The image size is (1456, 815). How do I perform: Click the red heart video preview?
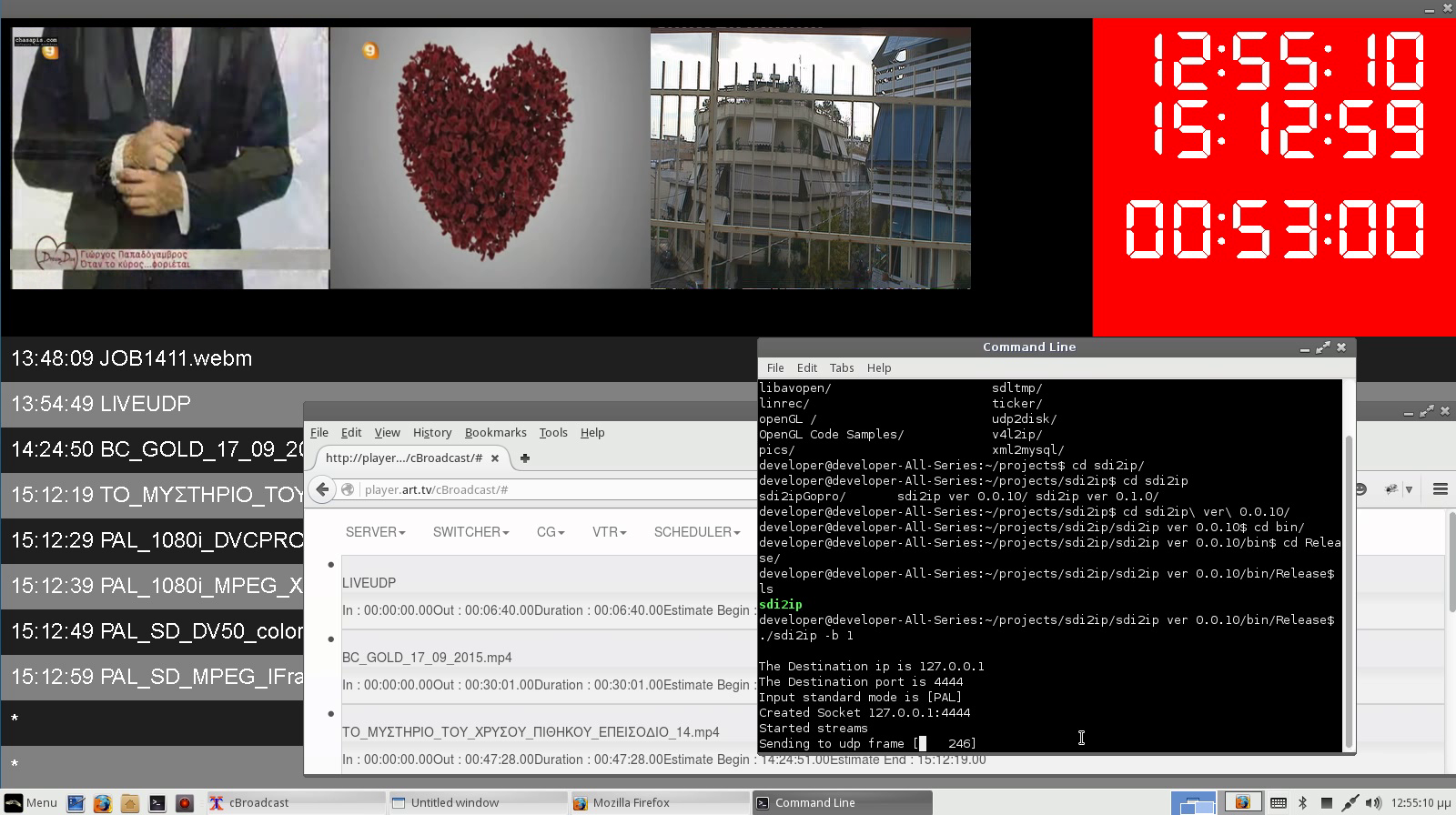click(490, 158)
